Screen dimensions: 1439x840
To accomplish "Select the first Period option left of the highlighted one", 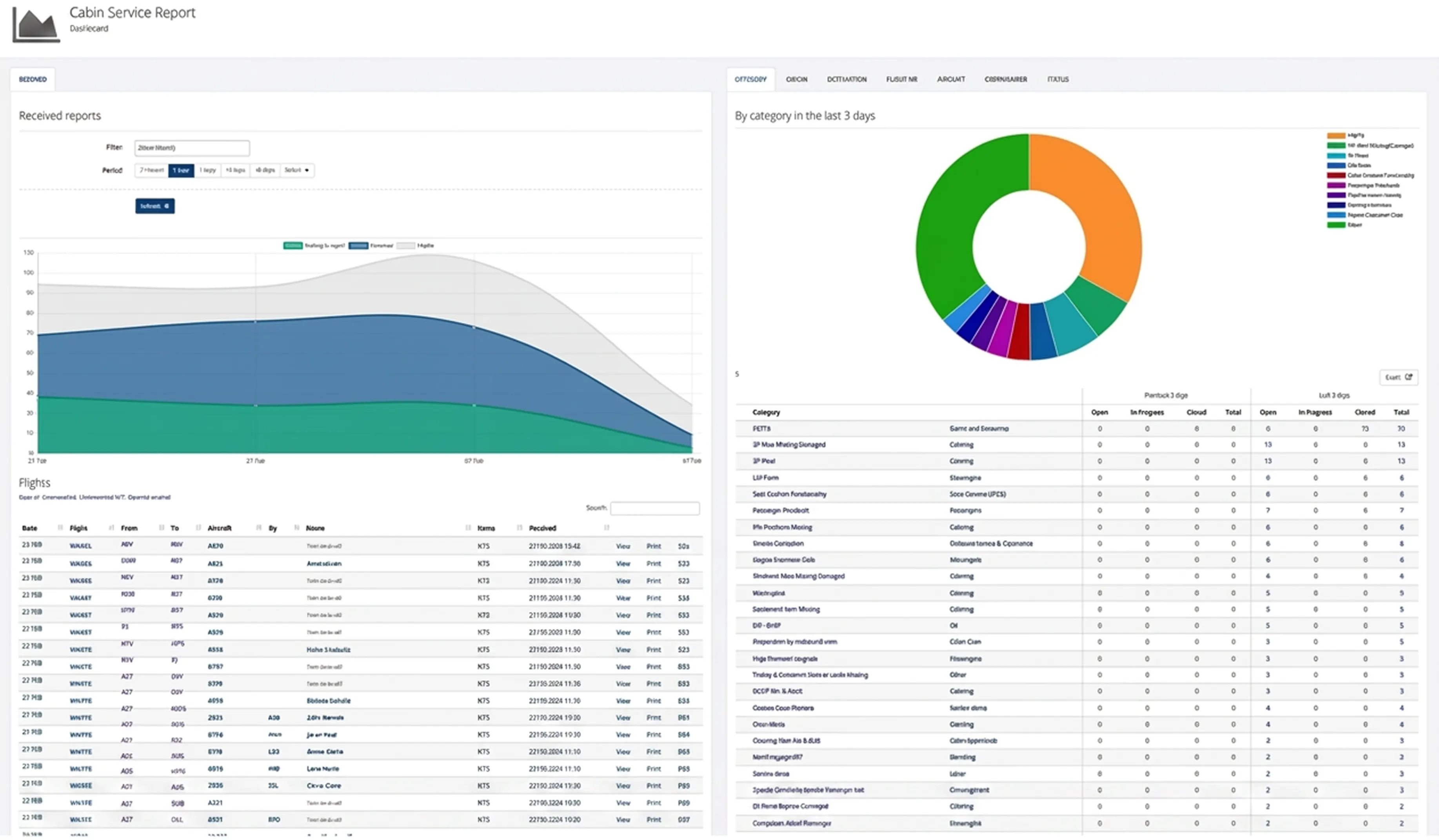I will 152,170.
